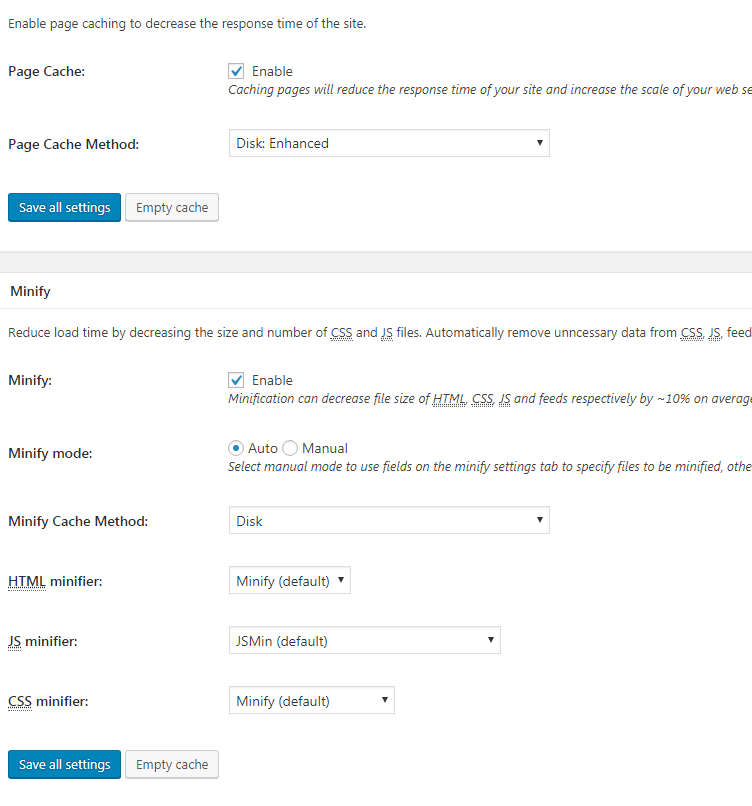Click the Minify section heading
The width and height of the screenshot is (752, 806).
coord(30,291)
